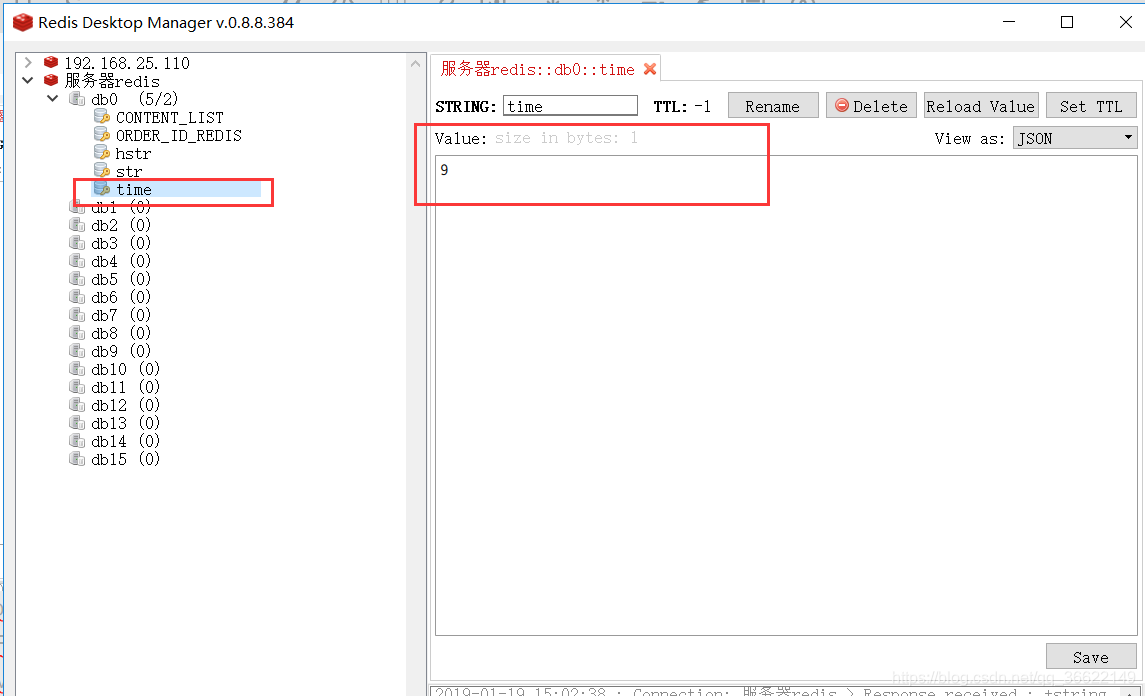Click the database icon next to db11
Image resolution: width=1145 pixels, height=696 pixels.
[x=77, y=387]
